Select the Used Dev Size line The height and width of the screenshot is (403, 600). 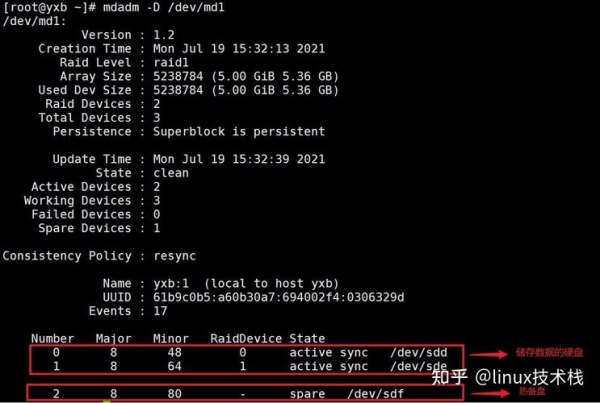pos(188,90)
